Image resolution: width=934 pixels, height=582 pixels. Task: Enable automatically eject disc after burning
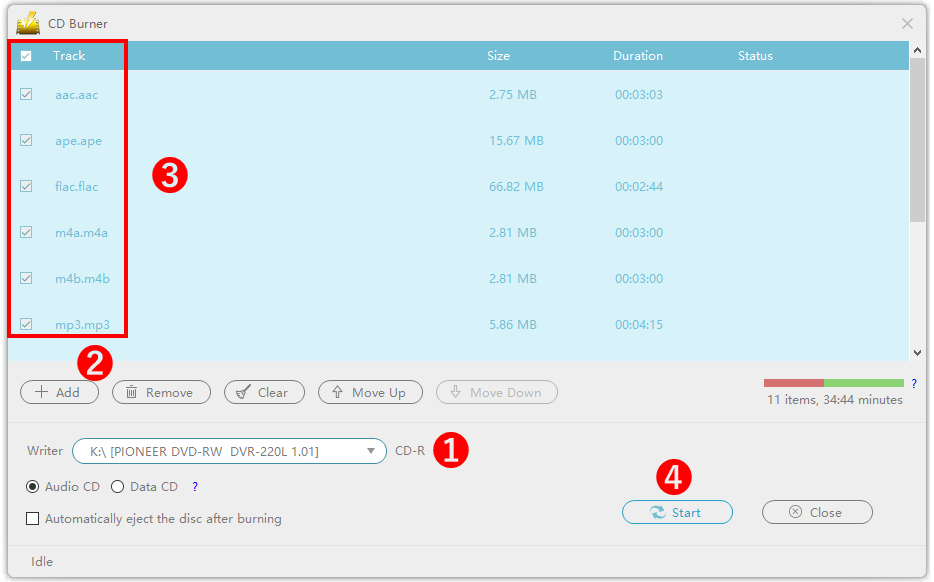(x=33, y=519)
